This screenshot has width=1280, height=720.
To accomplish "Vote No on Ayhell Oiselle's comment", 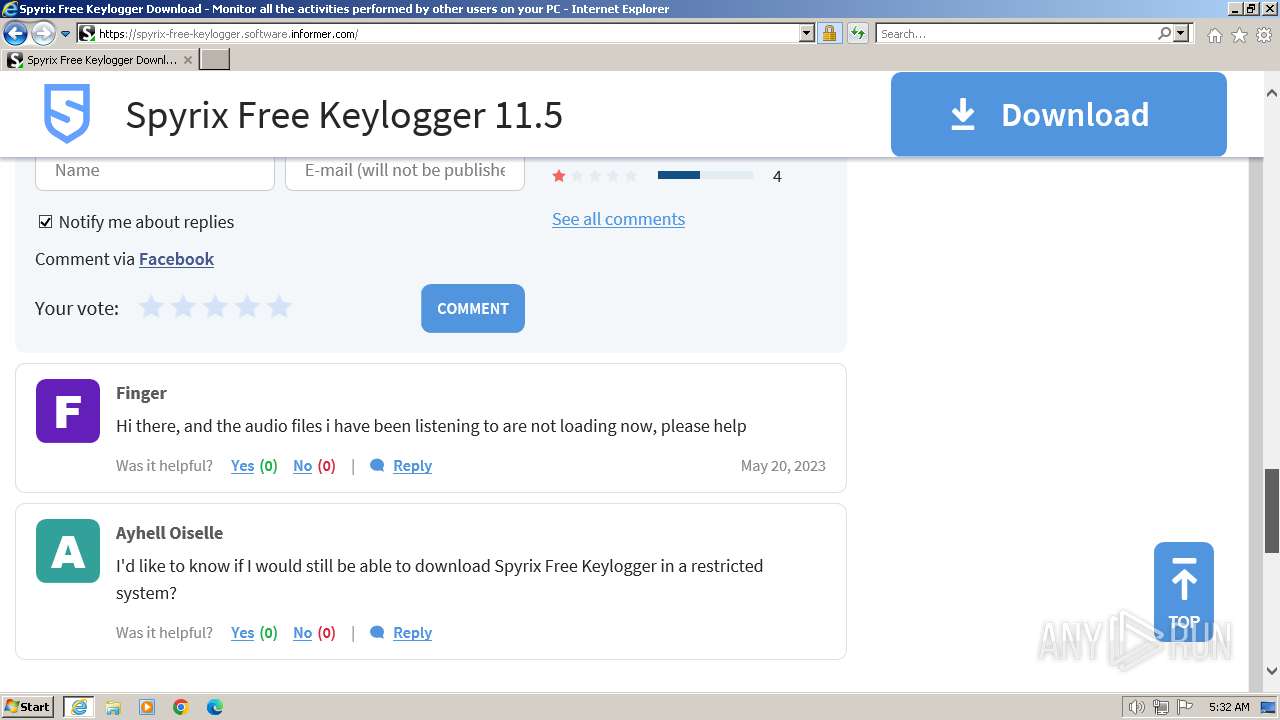I will click(x=302, y=633).
